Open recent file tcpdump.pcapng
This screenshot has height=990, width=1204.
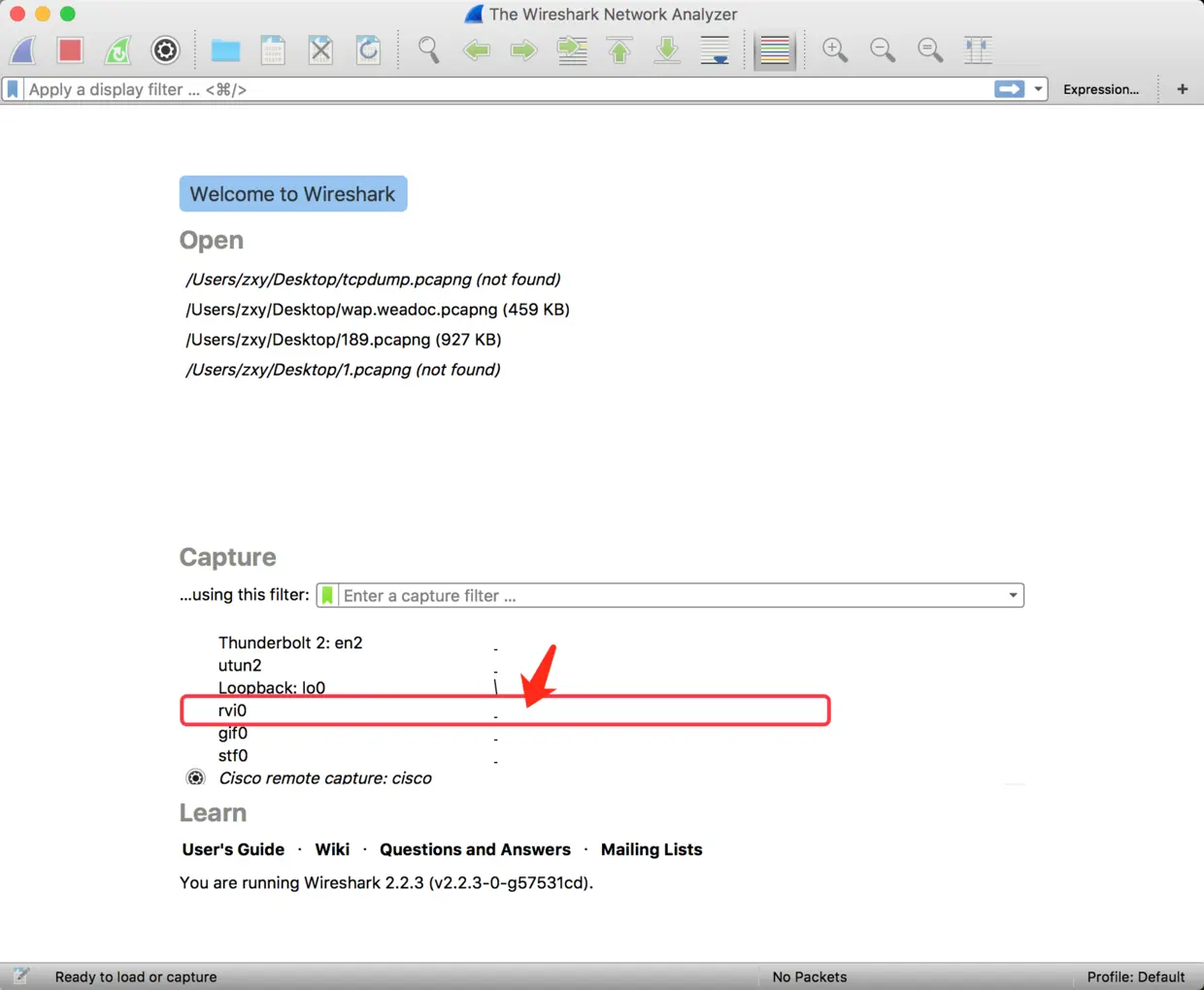pos(373,280)
